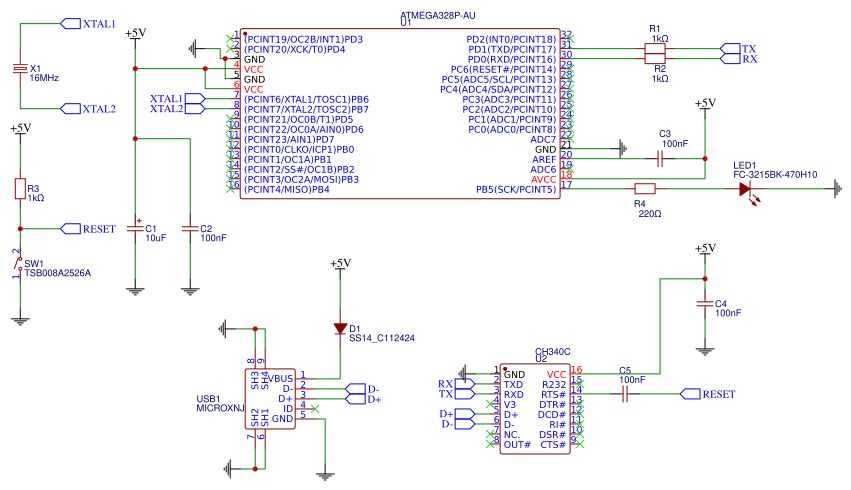This screenshot has height=490, width=851.
Task: Select the TSB008A2526A switch part text
Action: coord(58,273)
